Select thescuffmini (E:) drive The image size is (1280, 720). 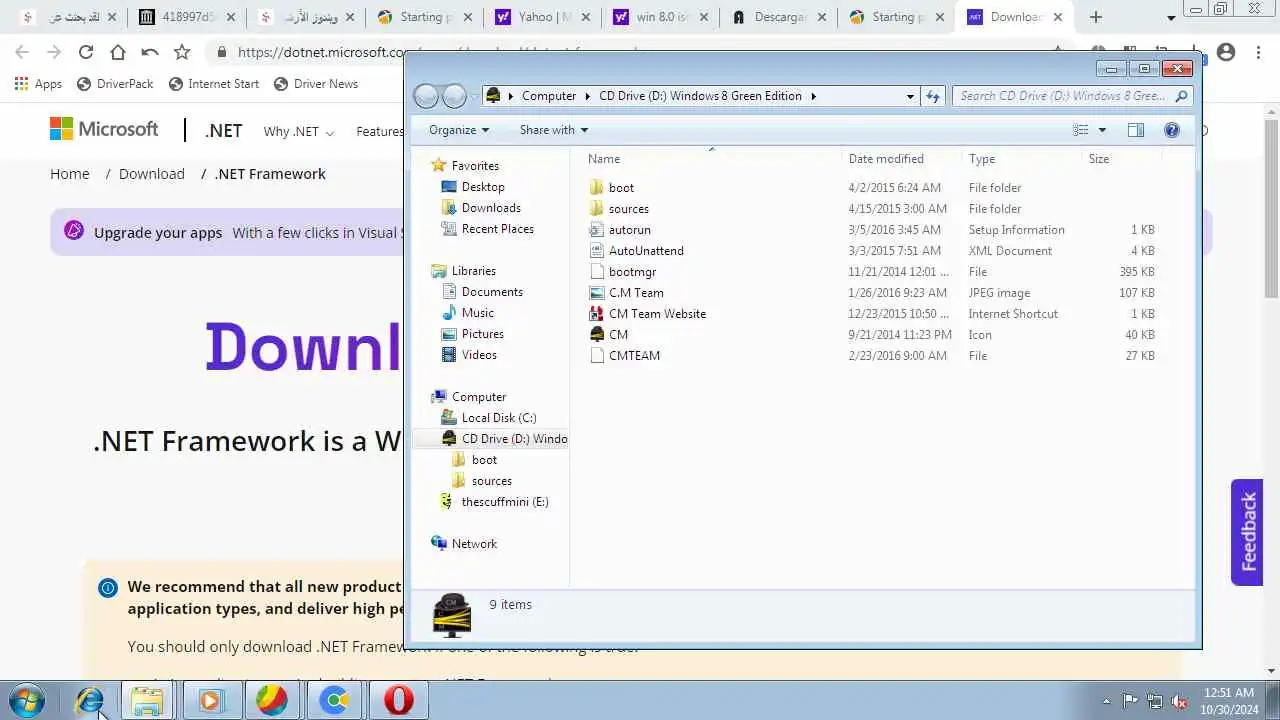point(504,502)
